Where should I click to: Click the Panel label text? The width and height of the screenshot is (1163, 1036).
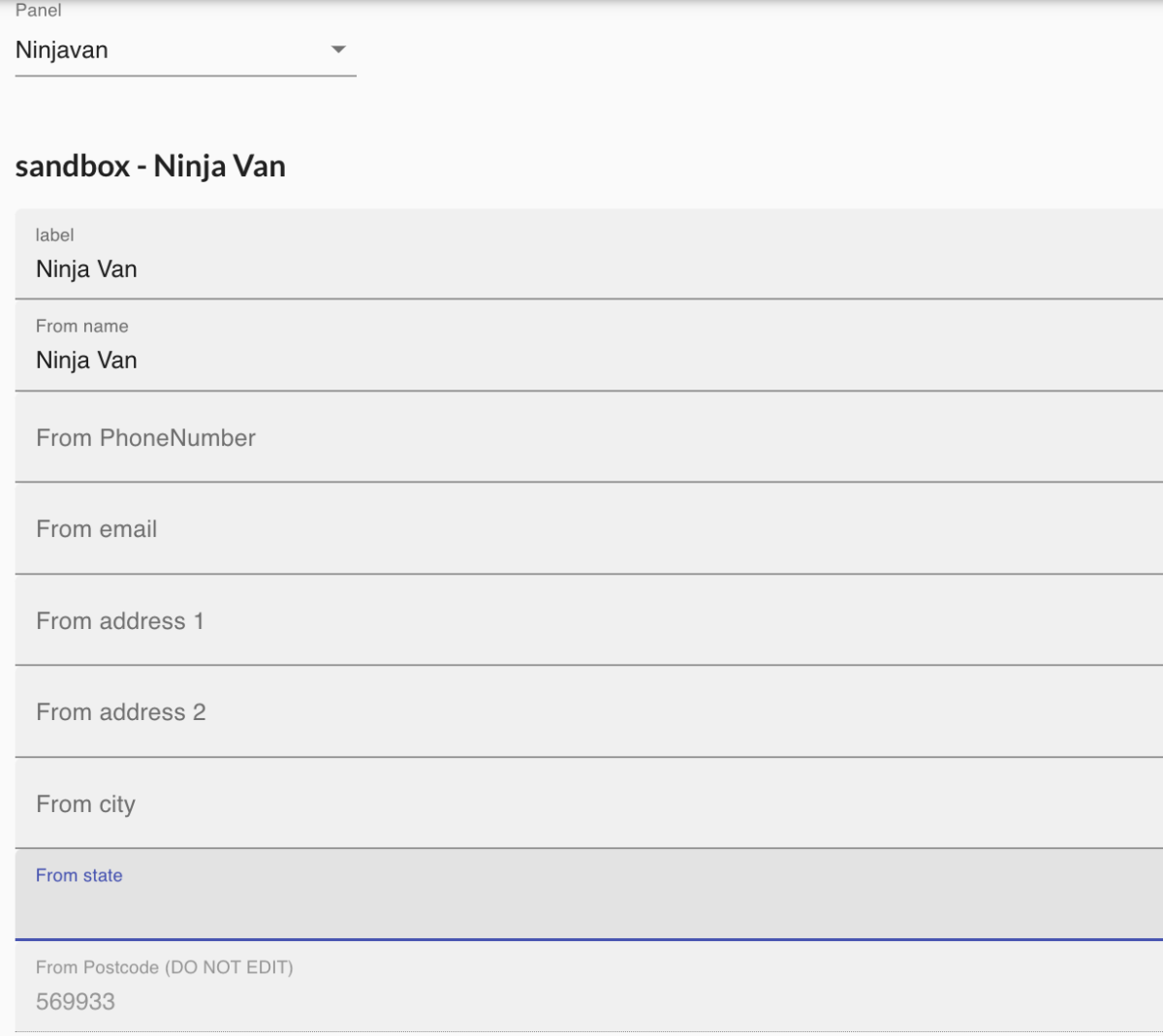(37, 11)
